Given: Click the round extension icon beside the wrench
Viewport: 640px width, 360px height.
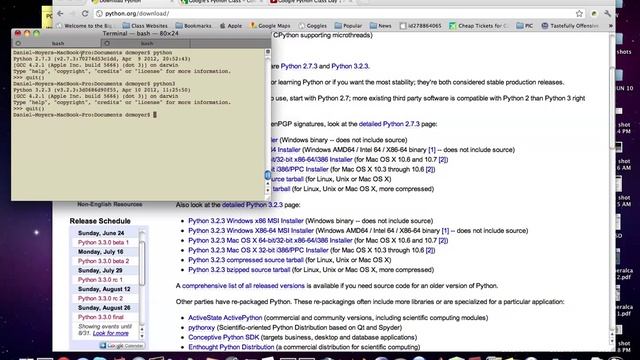Looking at the screenshot, I should tap(594, 13).
